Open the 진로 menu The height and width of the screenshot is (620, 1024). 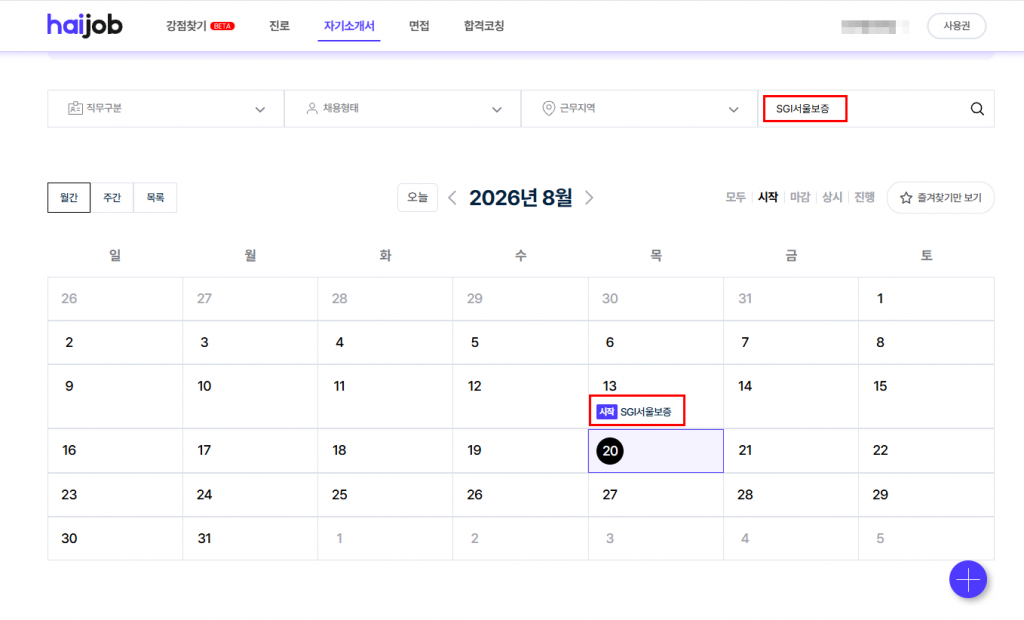pyautogui.click(x=279, y=26)
